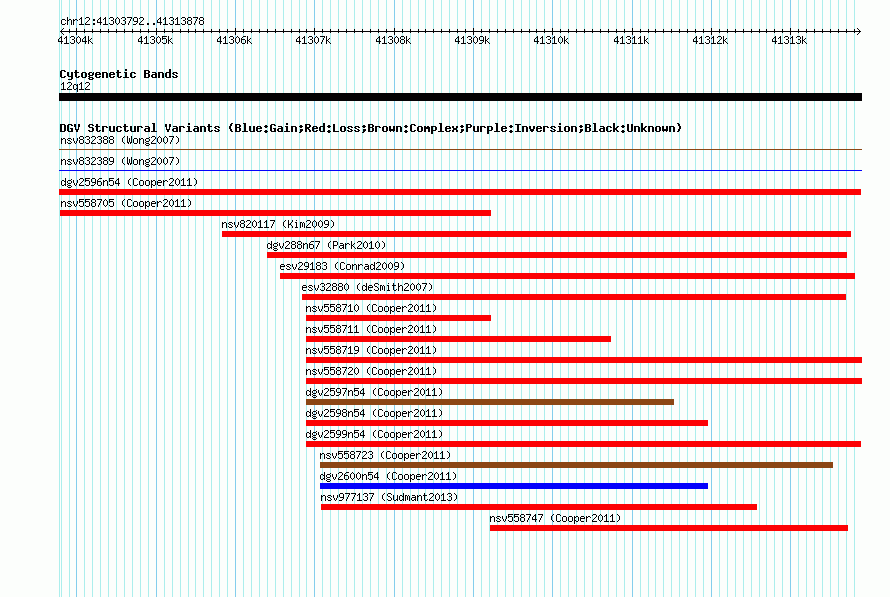Click the 41306k ruler tick label

point(234,40)
